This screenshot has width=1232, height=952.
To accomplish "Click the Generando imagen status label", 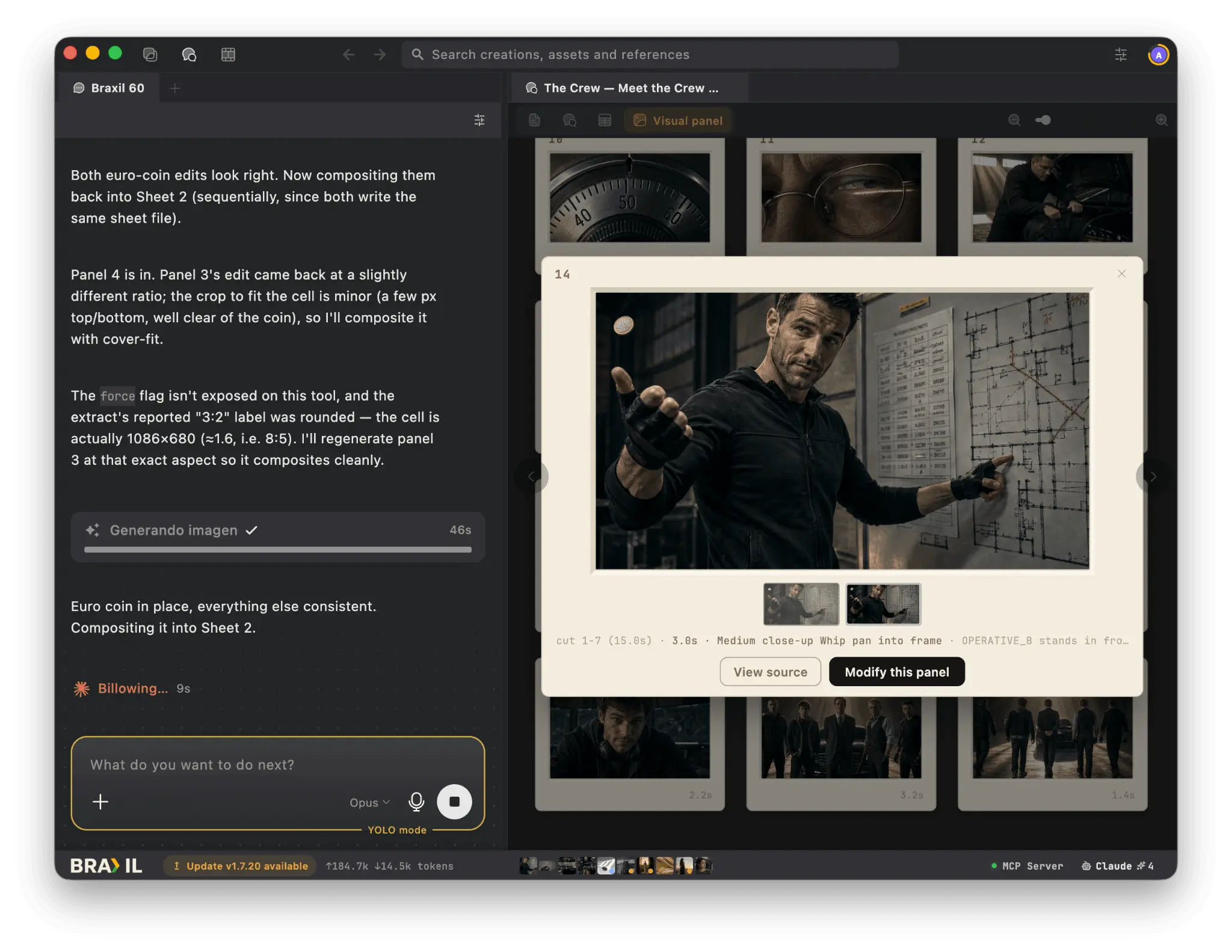I will [x=173, y=530].
